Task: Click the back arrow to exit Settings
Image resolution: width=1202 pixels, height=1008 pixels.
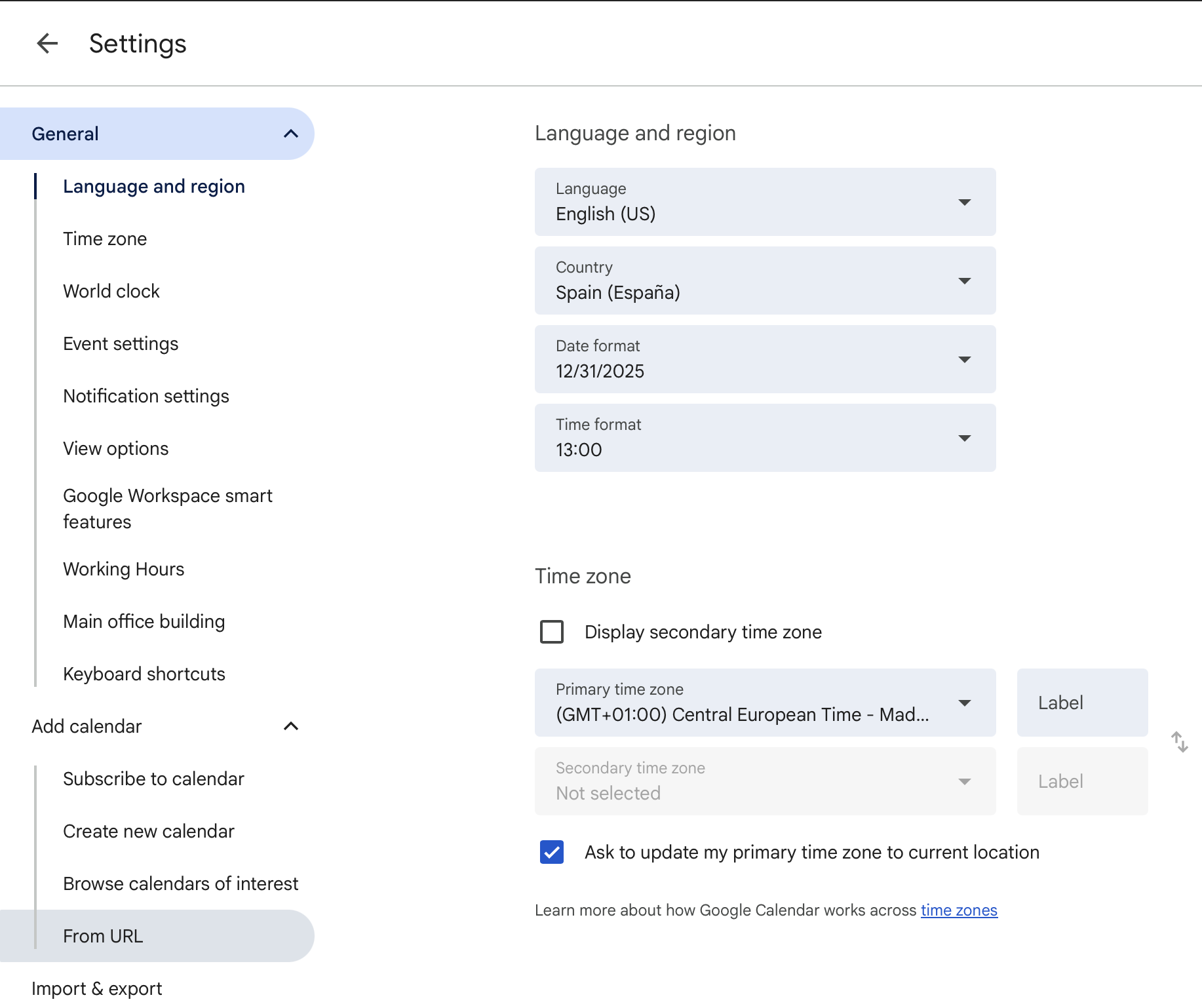Action: click(47, 43)
